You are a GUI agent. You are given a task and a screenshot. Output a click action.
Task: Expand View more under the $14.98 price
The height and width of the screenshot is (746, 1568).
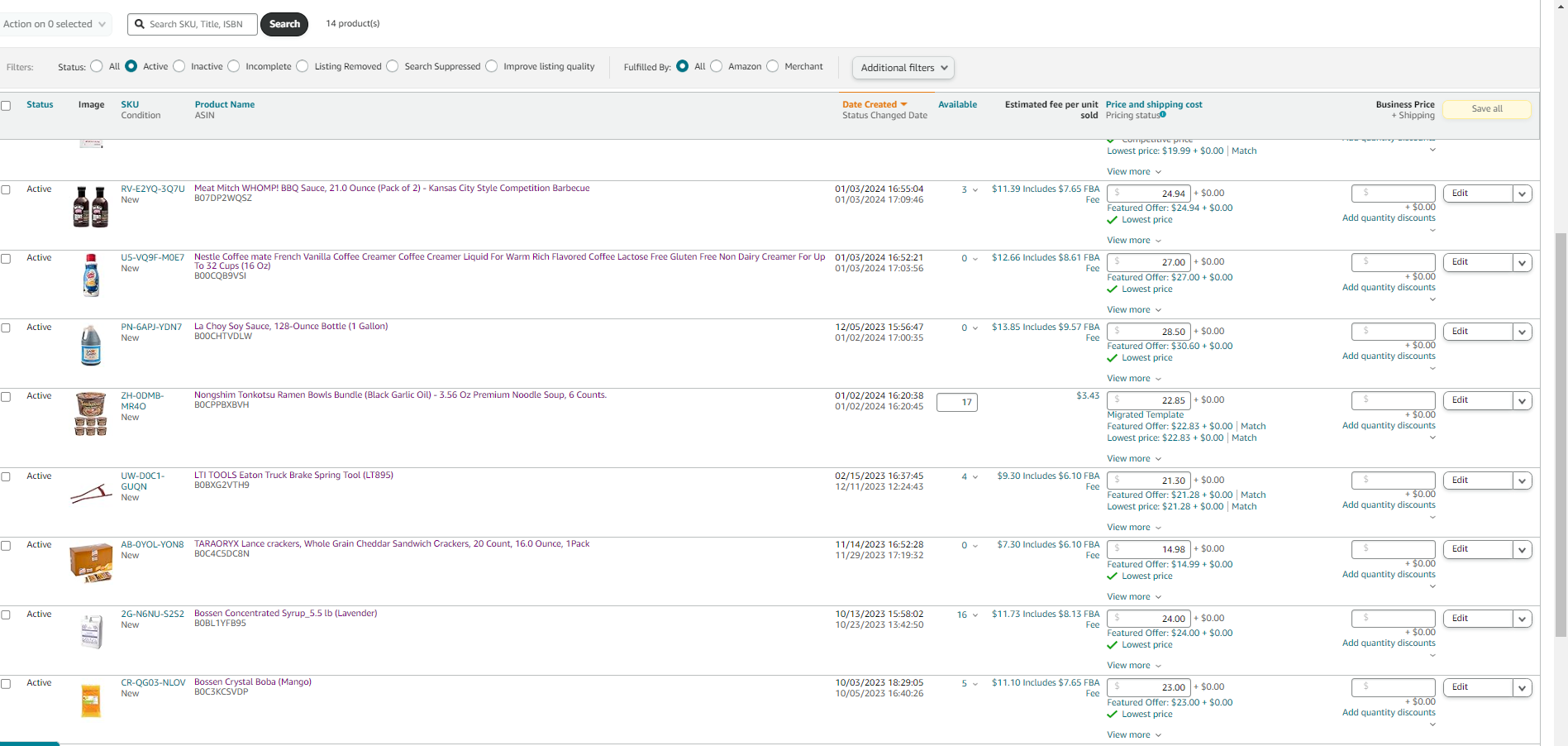tap(1134, 597)
